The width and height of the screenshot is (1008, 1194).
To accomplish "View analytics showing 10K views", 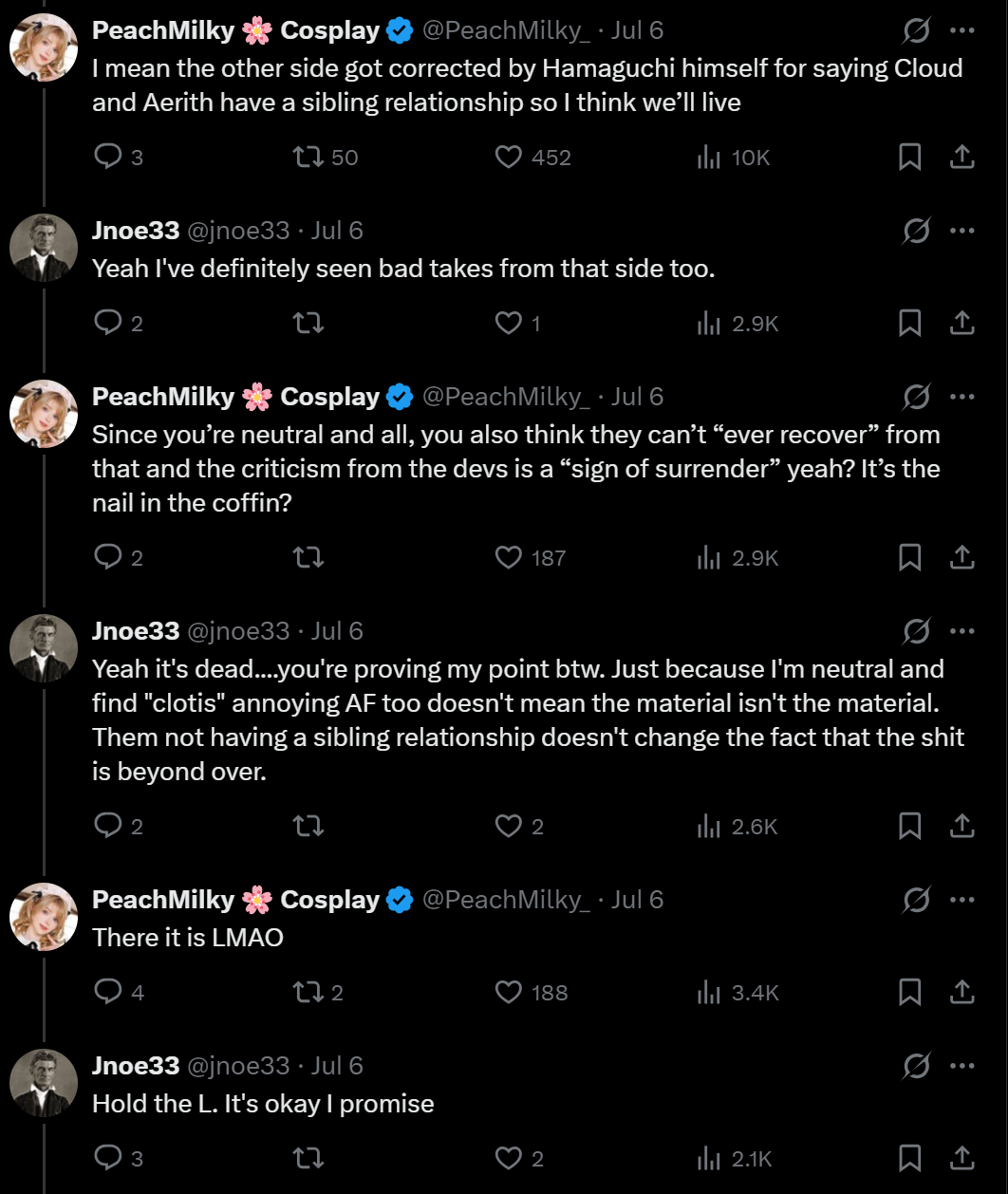I will (x=733, y=157).
